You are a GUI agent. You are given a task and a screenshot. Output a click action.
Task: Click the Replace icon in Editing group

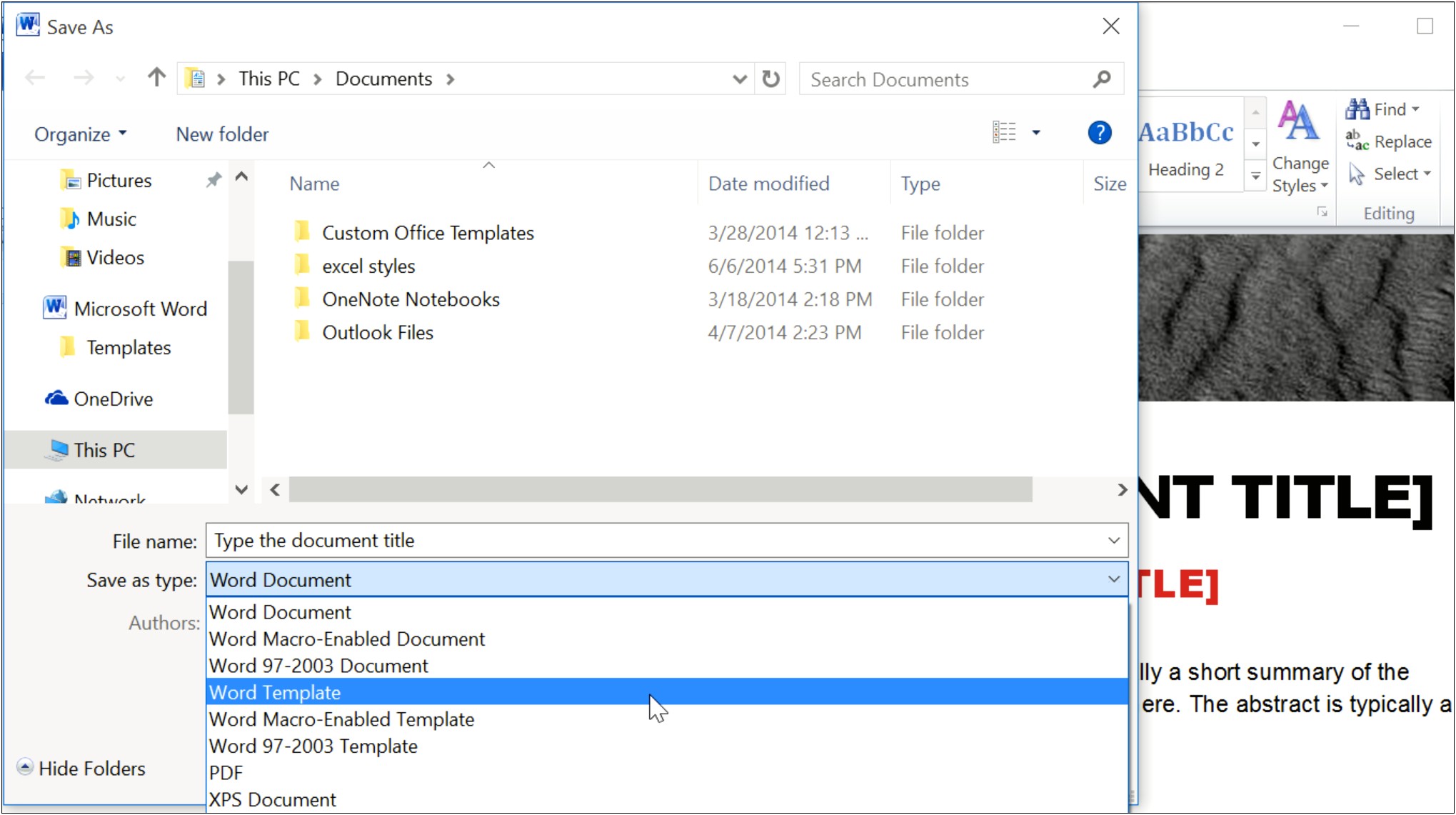tap(1391, 141)
